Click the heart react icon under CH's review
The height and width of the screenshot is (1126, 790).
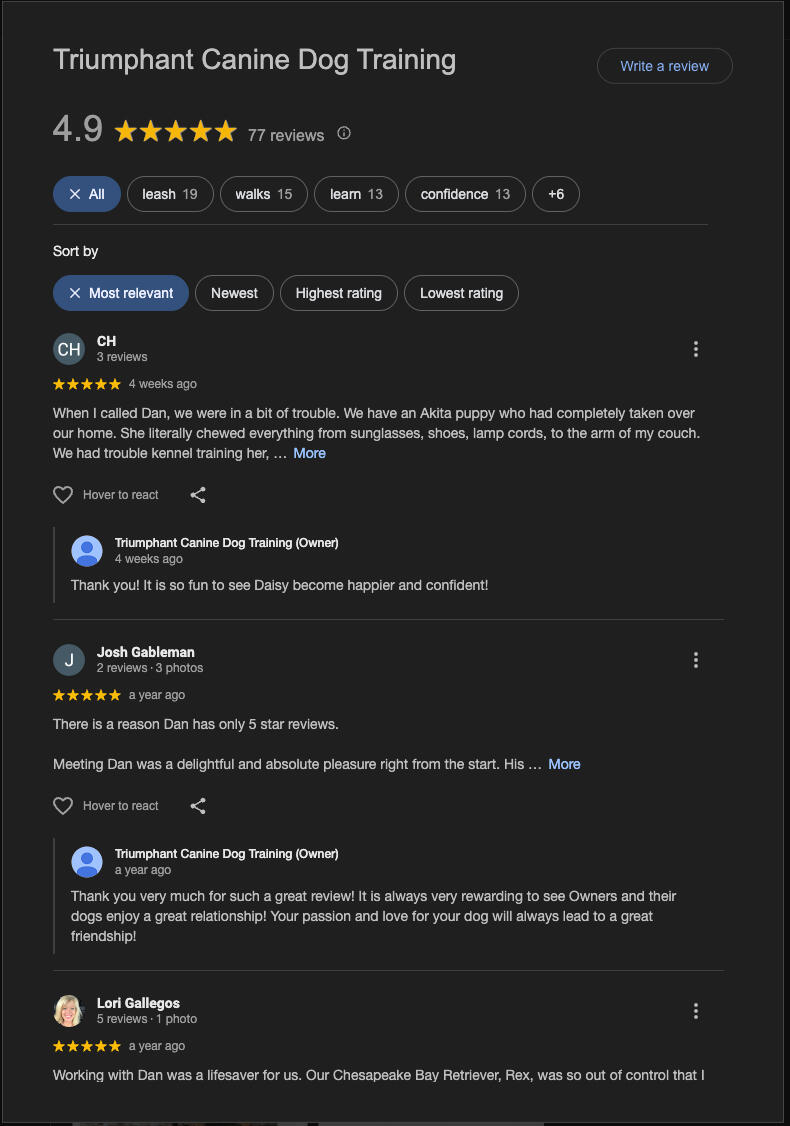pos(63,495)
